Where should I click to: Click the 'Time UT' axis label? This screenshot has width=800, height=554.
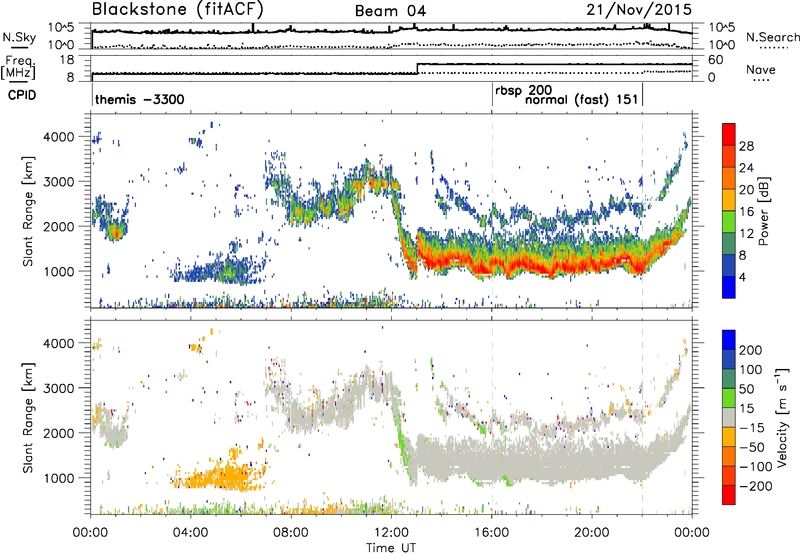click(391, 547)
